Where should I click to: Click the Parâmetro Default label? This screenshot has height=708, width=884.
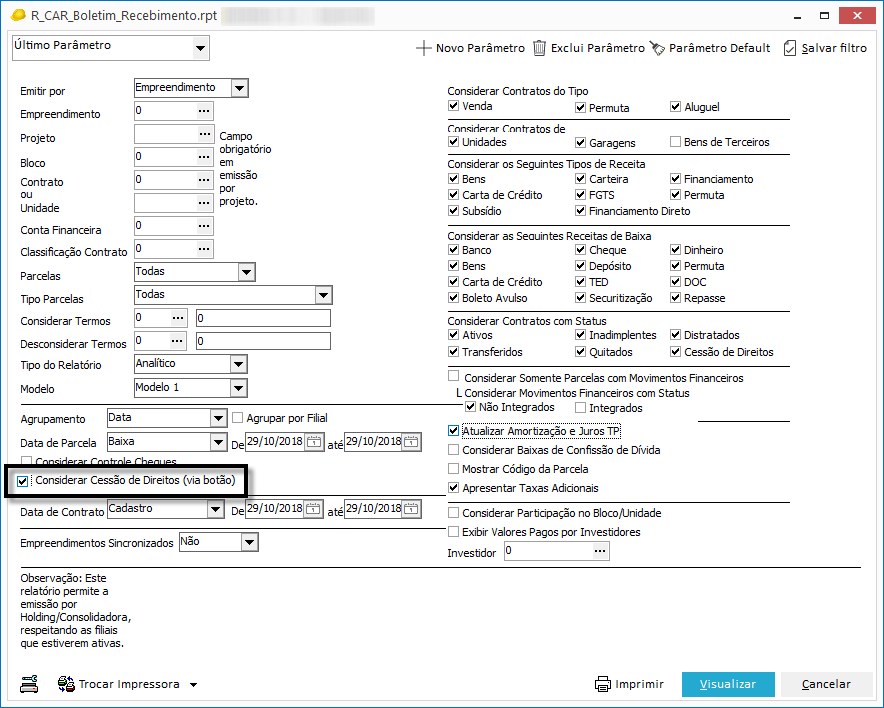coord(719,48)
